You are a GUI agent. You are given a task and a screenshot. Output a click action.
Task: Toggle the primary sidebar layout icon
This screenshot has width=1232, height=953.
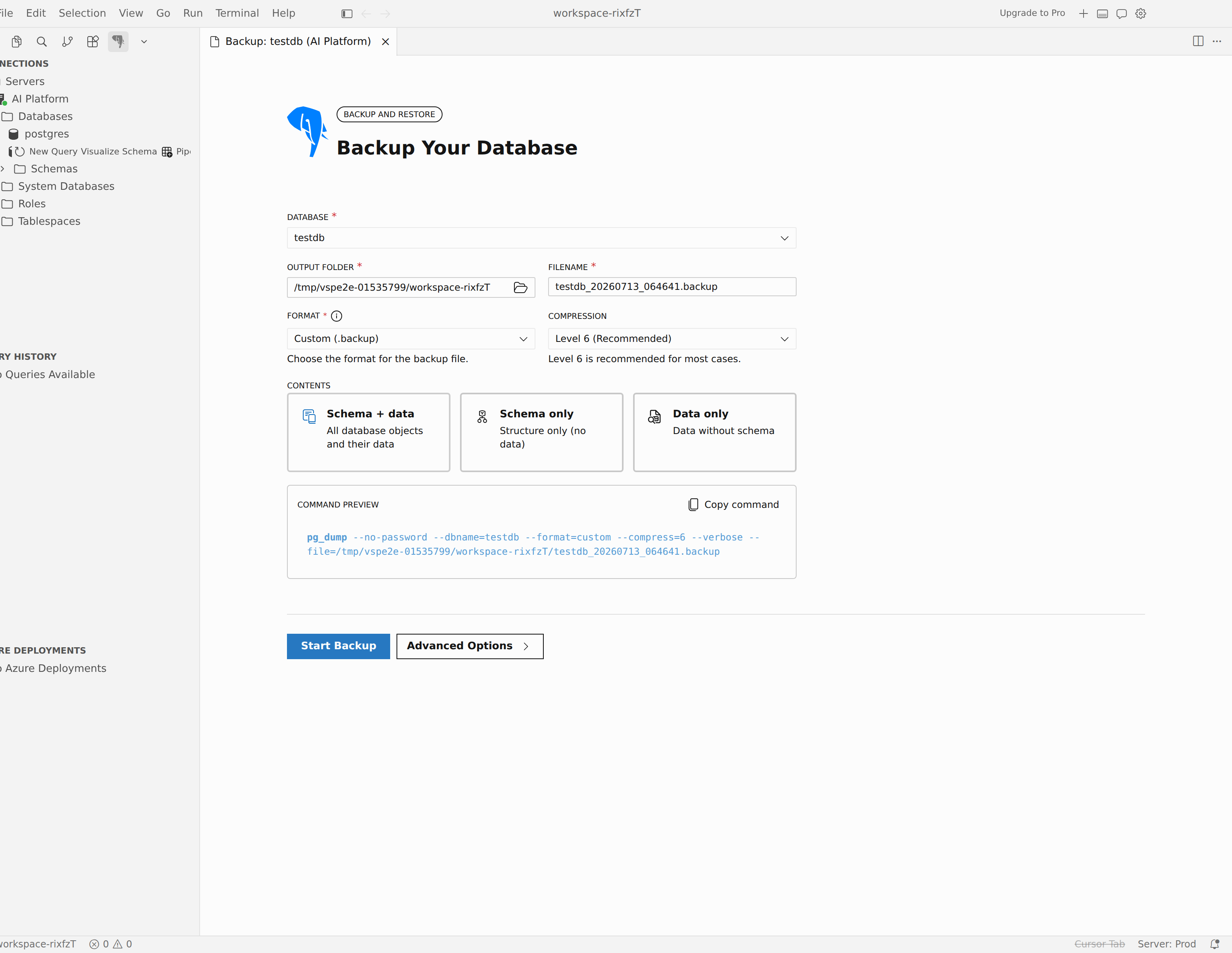(347, 14)
